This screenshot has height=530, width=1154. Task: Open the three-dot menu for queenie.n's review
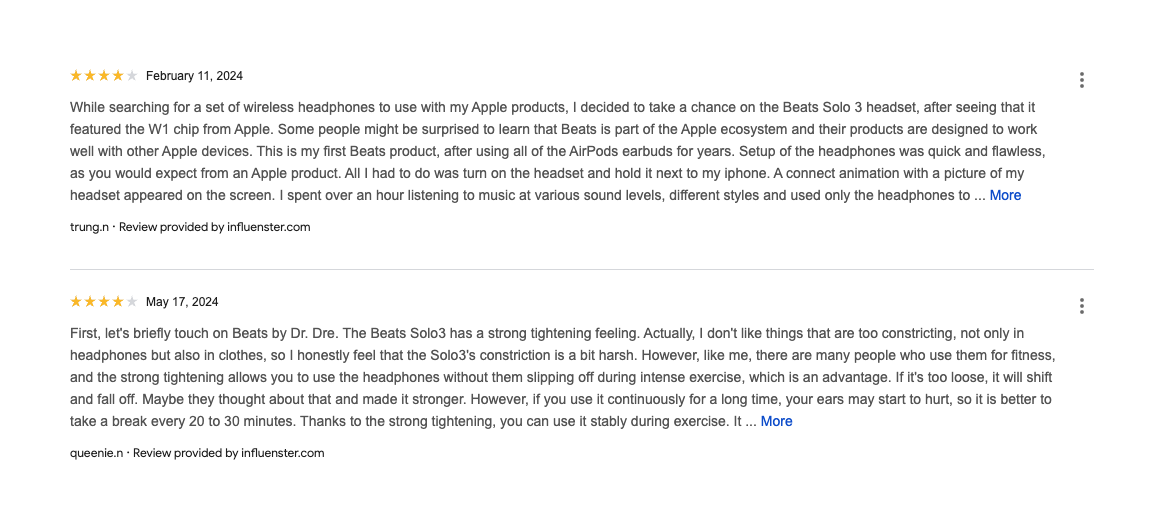pyautogui.click(x=1081, y=306)
